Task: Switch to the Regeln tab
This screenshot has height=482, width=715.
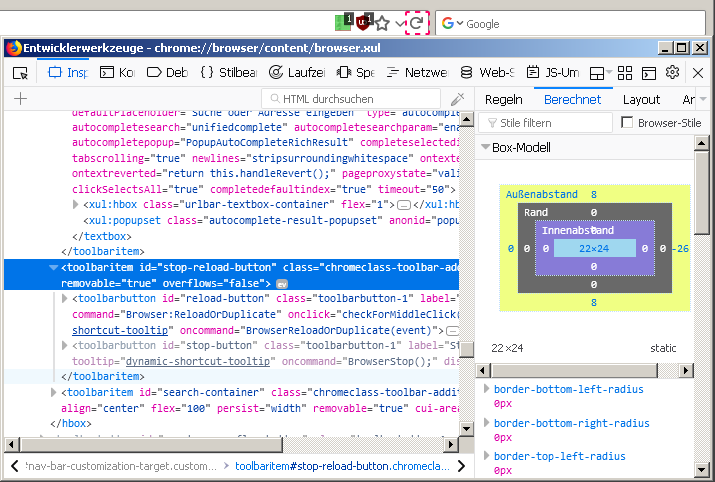Action: click(503, 99)
